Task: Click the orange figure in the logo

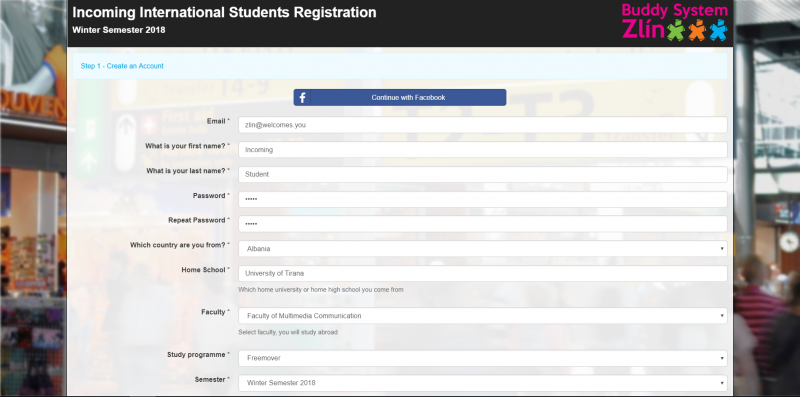Action: 696,30
